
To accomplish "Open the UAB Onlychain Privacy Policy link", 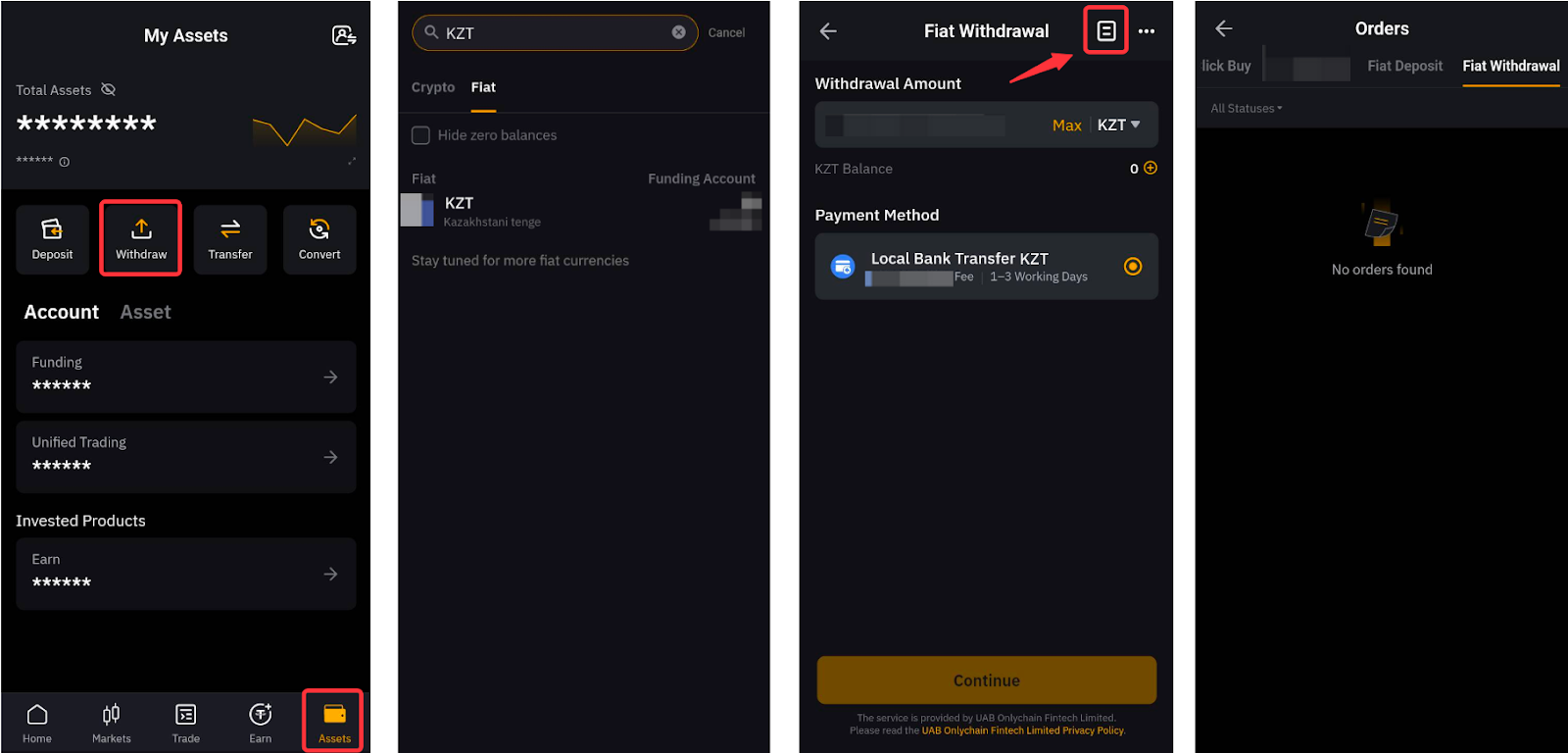I will click(x=1023, y=730).
